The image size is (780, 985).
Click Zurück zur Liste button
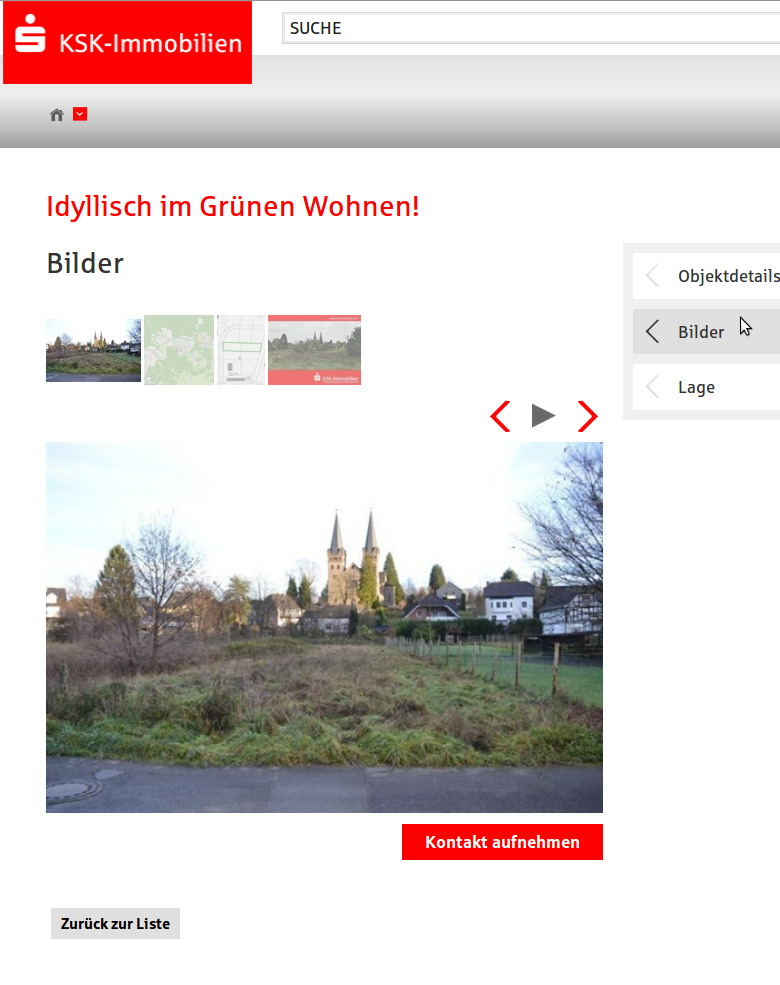(x=116, y=923)
